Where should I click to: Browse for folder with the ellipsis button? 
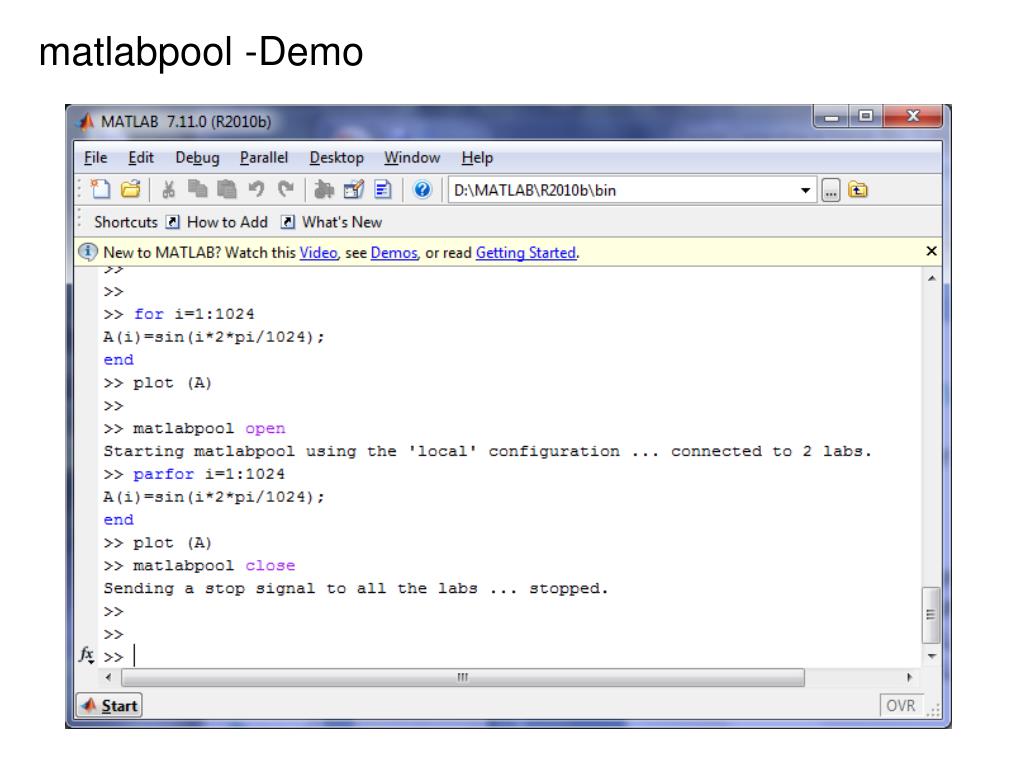click(831, 190)
